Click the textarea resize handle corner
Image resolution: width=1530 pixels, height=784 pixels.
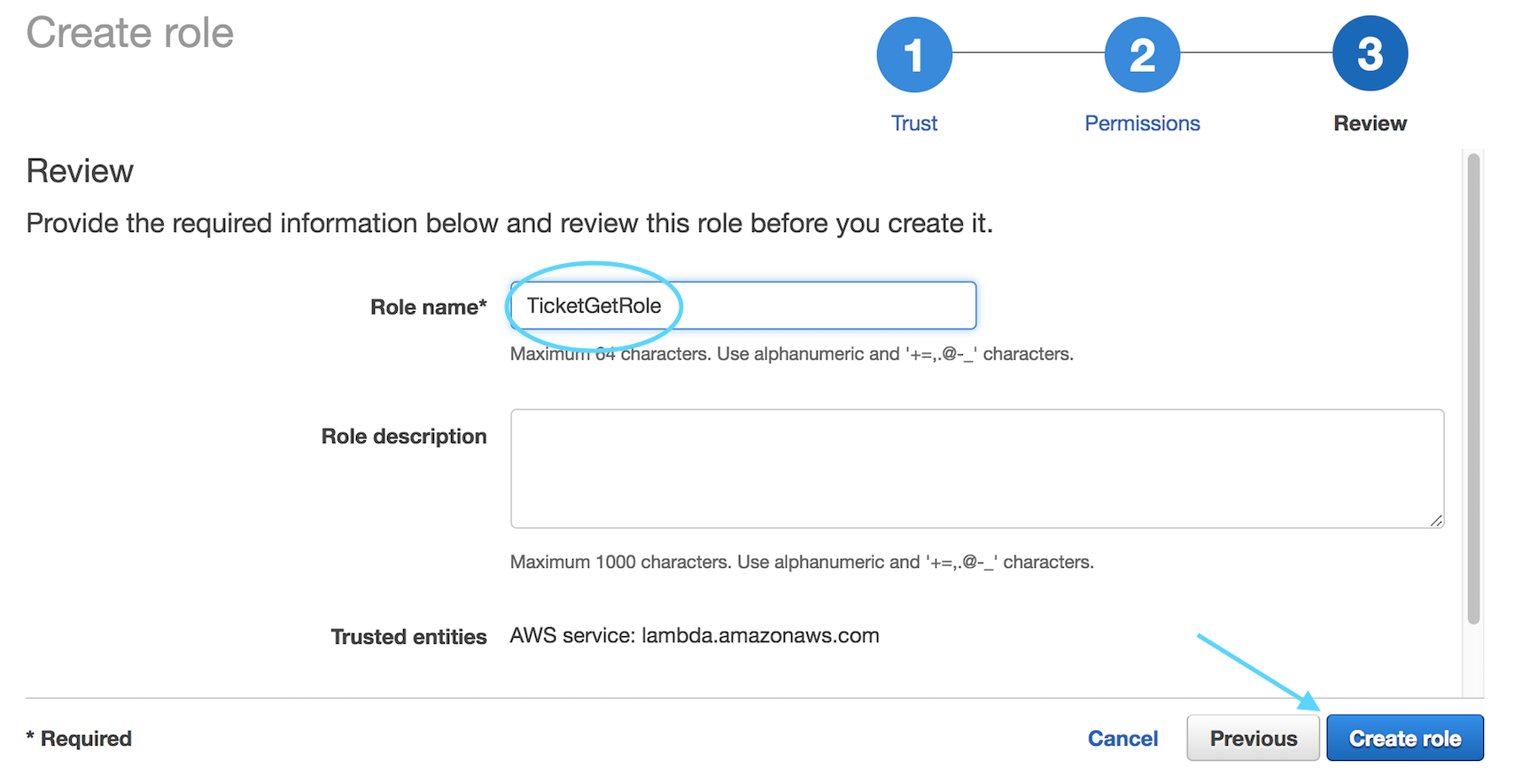click(x=1436, y=521)
